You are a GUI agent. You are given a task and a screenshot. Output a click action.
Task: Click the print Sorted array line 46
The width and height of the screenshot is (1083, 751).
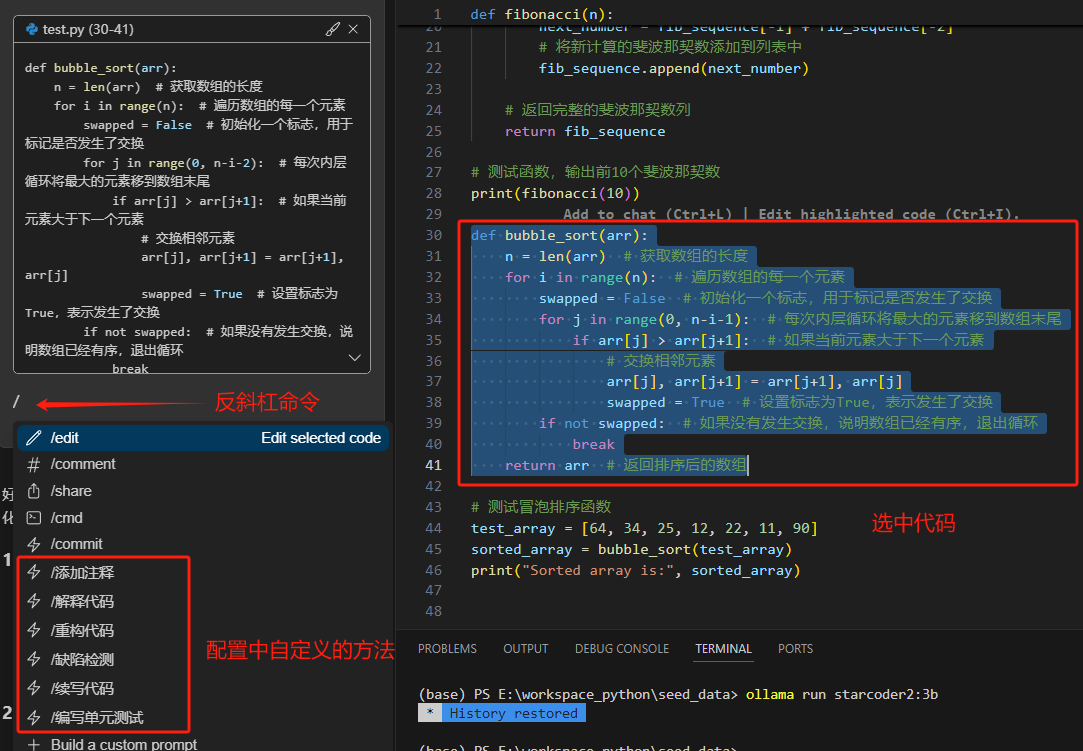pos(635,571)
